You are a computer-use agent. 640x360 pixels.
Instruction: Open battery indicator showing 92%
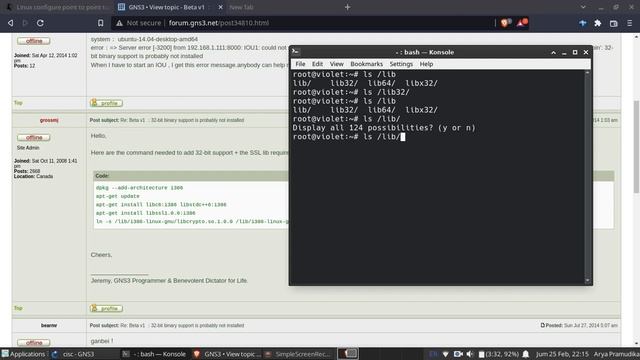(498, 354)
